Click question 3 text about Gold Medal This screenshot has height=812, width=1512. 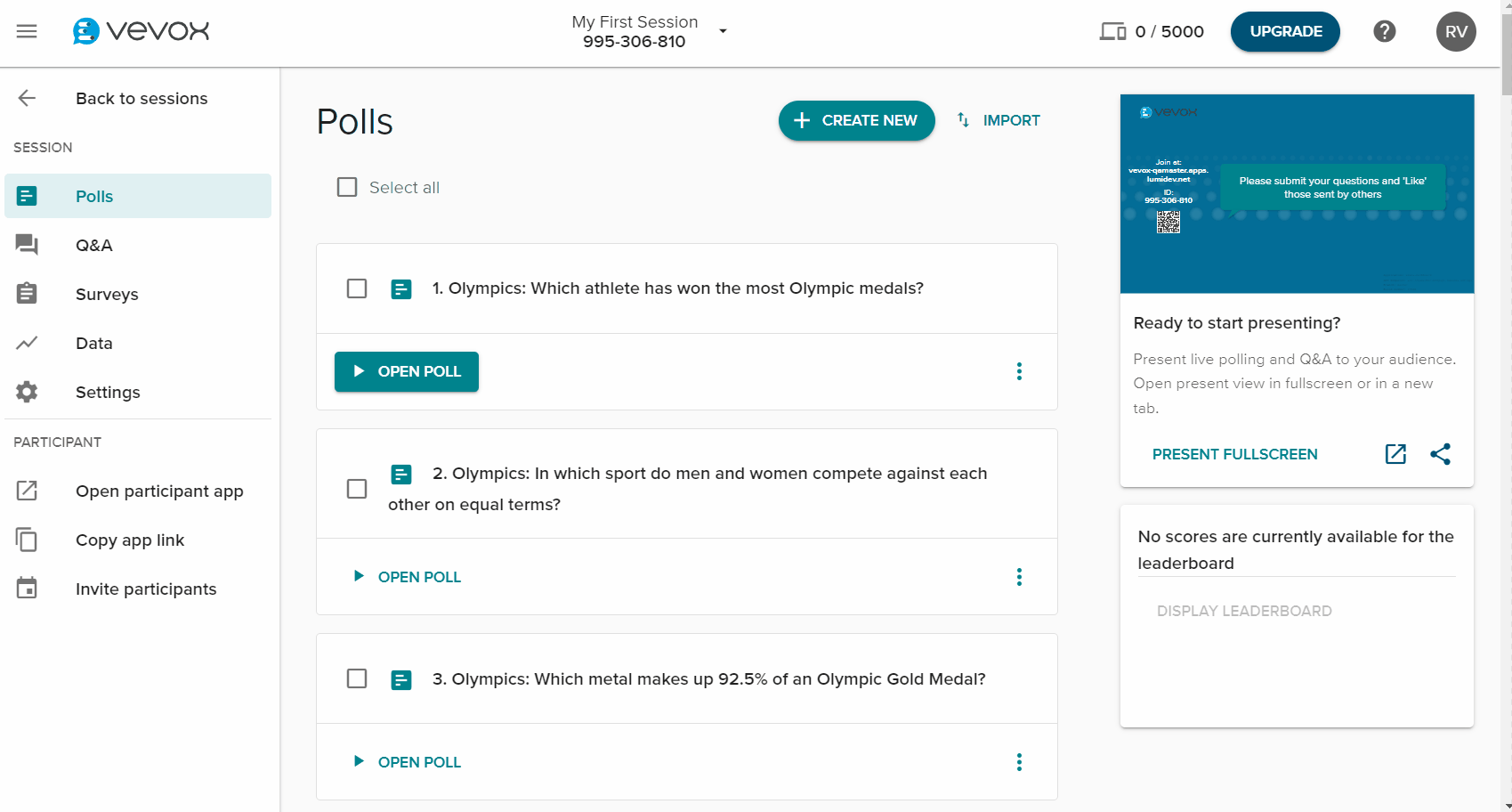[709, 679]
